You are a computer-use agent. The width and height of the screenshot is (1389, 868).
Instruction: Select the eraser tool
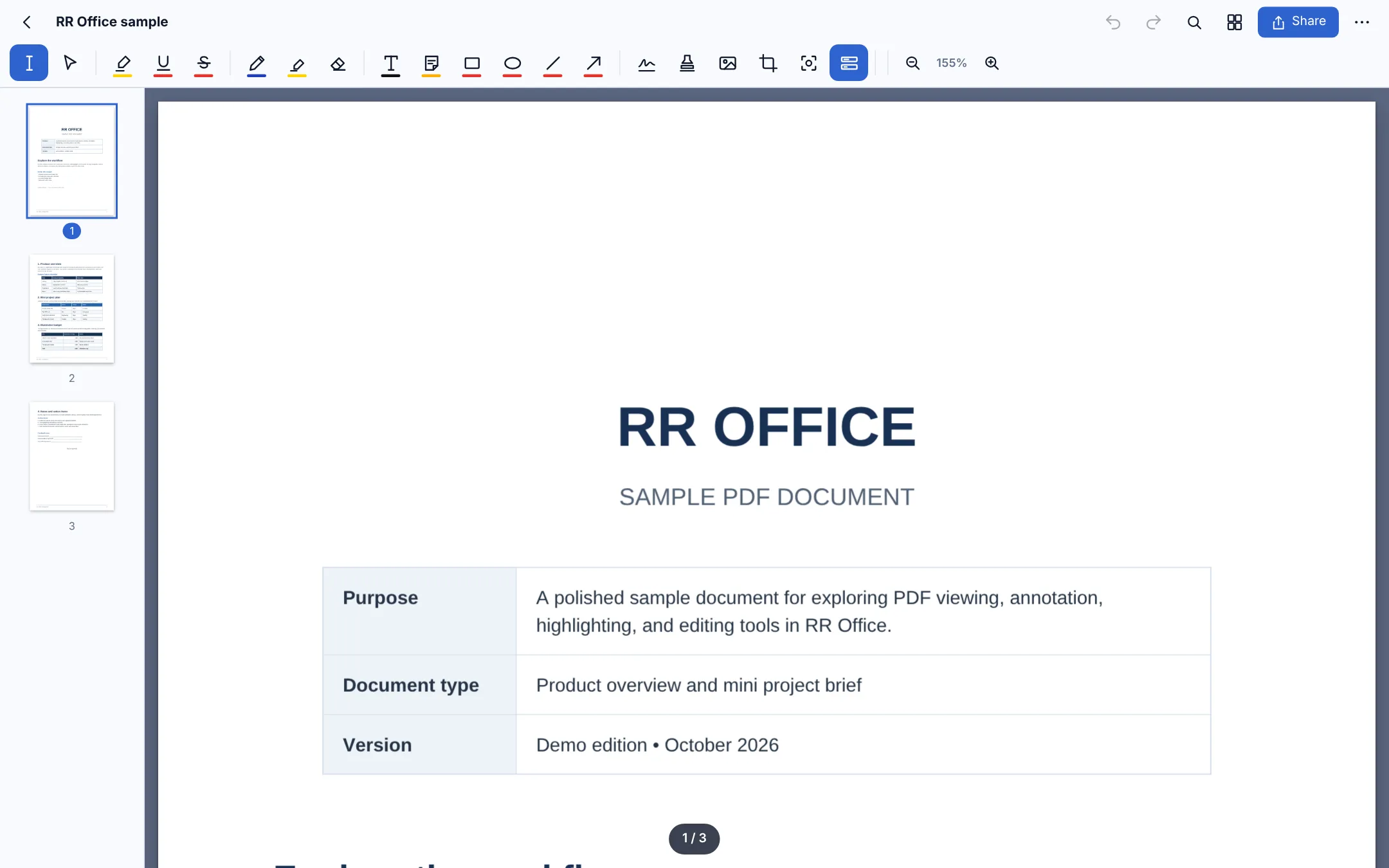coord(338,63)
